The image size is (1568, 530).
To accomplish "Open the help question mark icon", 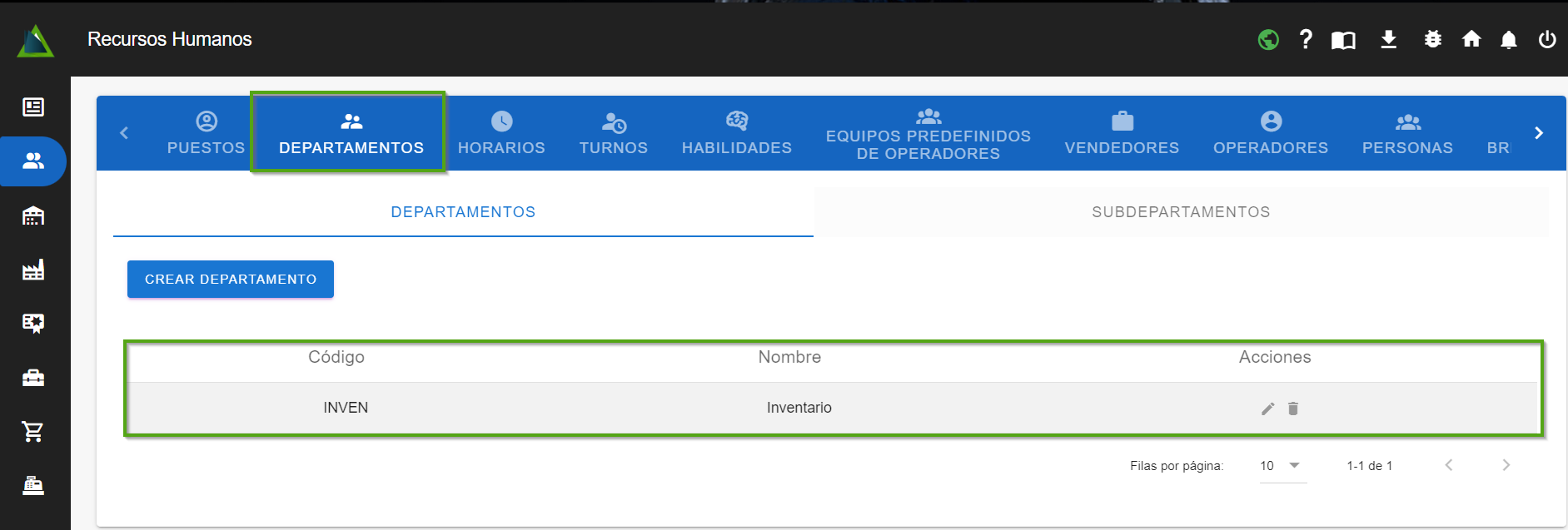I will click(x=1306, y=39).
